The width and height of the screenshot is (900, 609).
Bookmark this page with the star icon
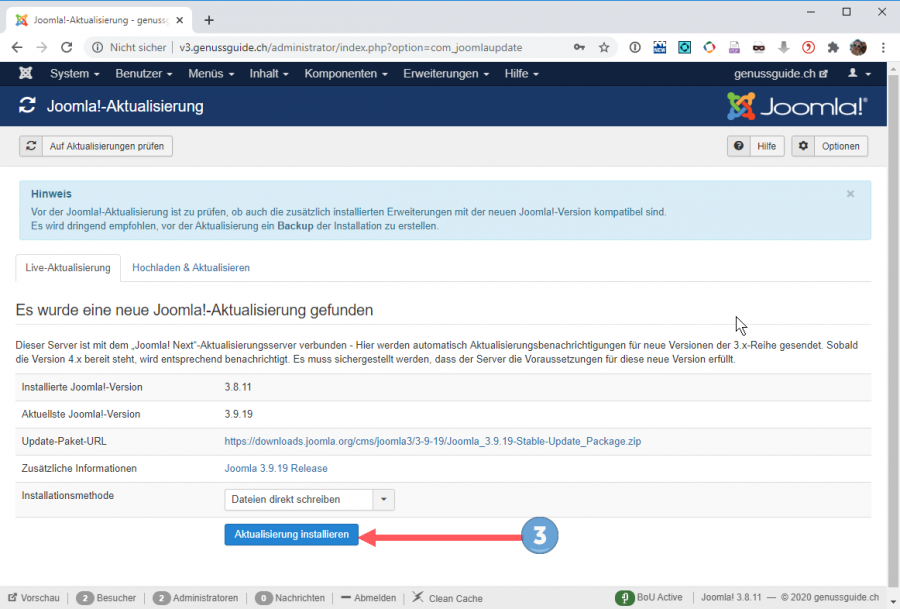[604, 48]
